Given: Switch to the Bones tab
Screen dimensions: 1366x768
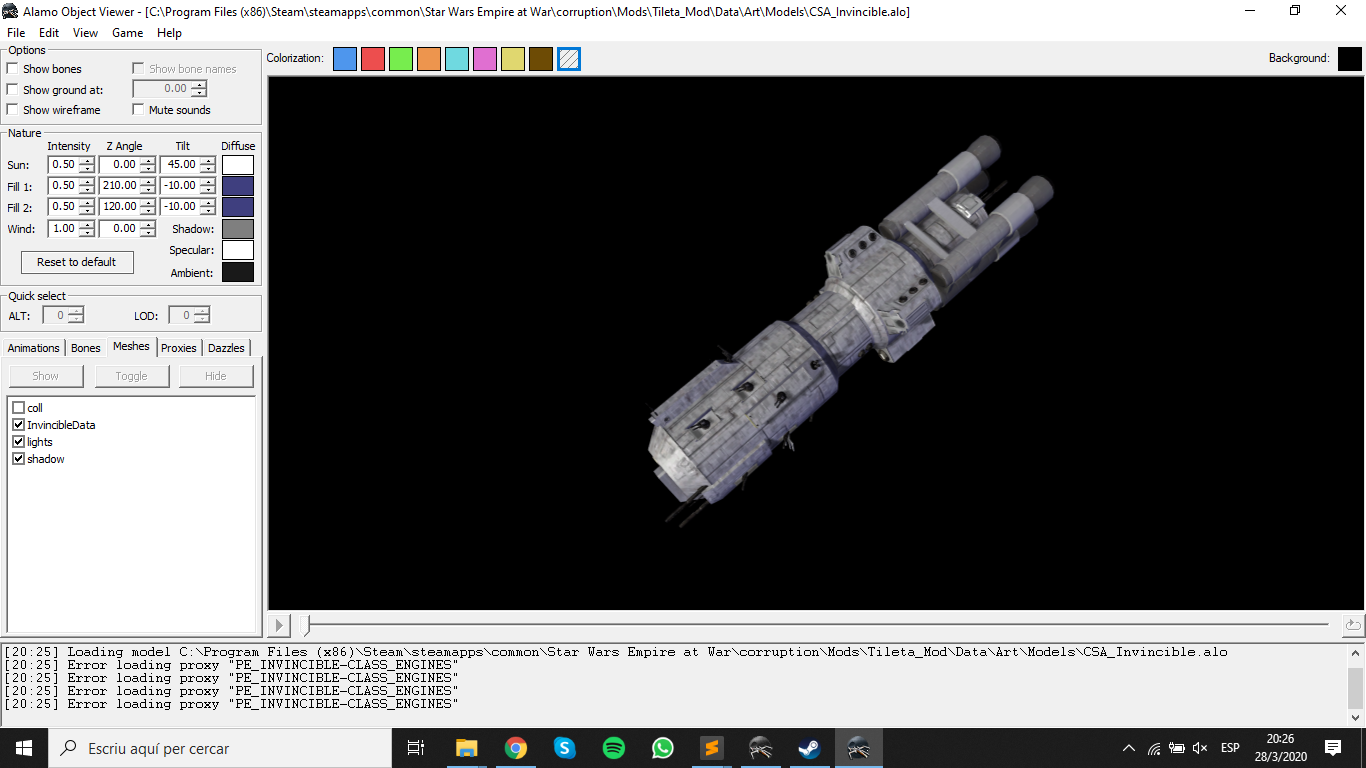Looking at the screenshot, I should tap(86, 348).
